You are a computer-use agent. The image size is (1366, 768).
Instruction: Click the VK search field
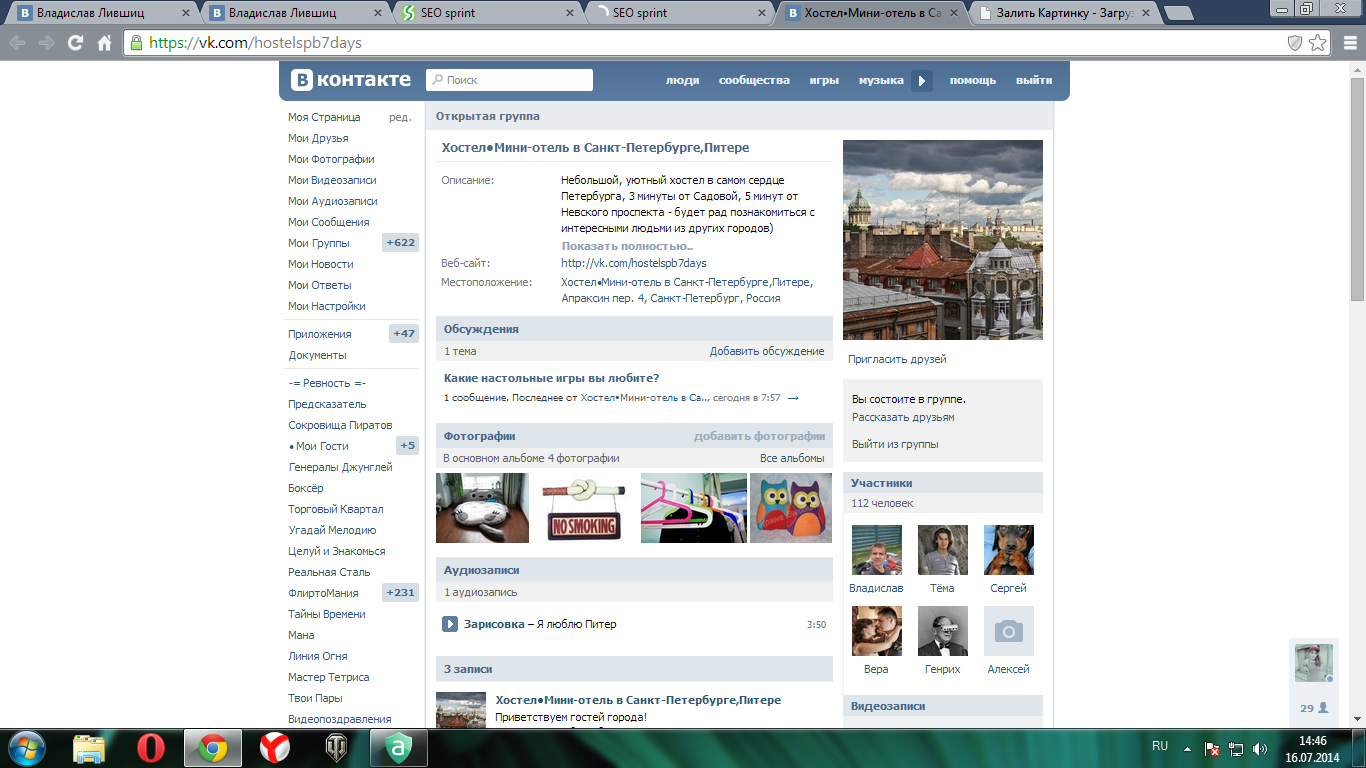click(x=509, y=80)
